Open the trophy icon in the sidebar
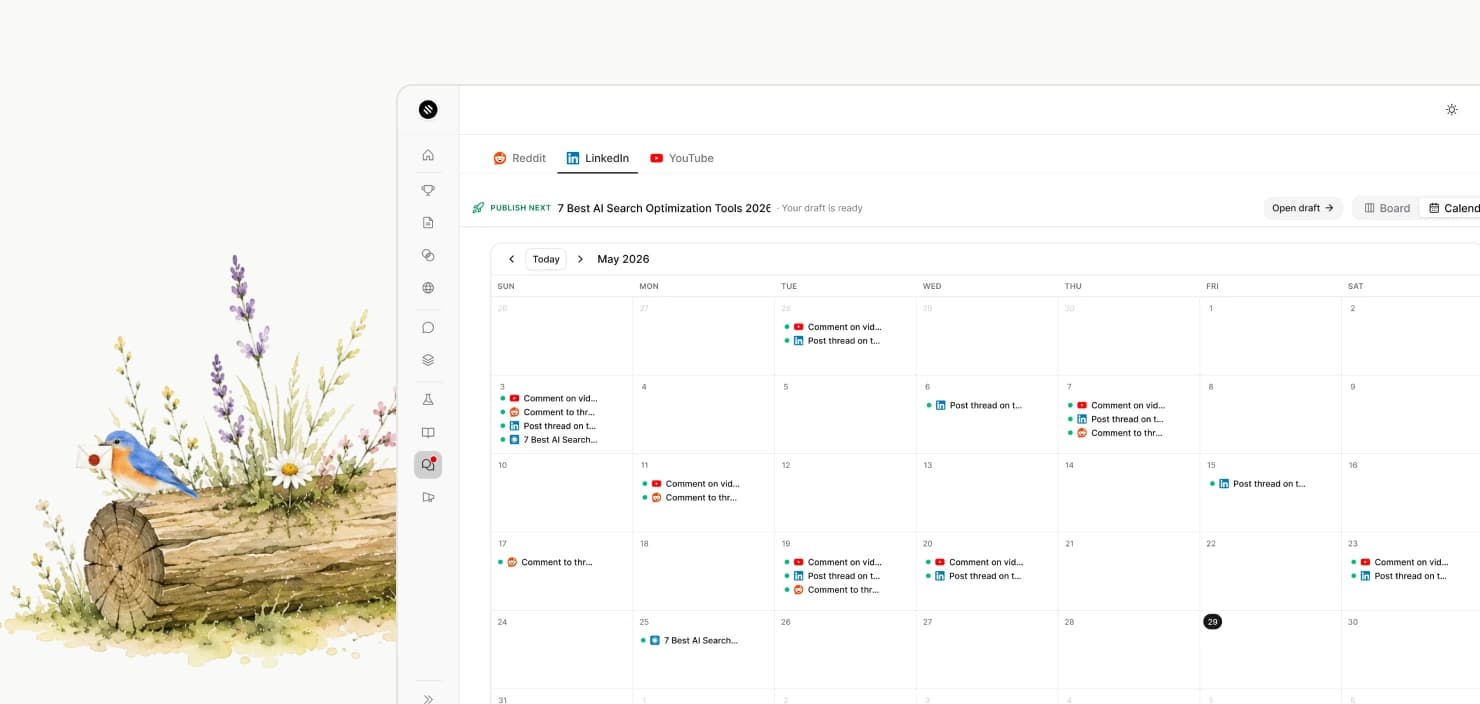1480x704 pixels. point(428,190)
